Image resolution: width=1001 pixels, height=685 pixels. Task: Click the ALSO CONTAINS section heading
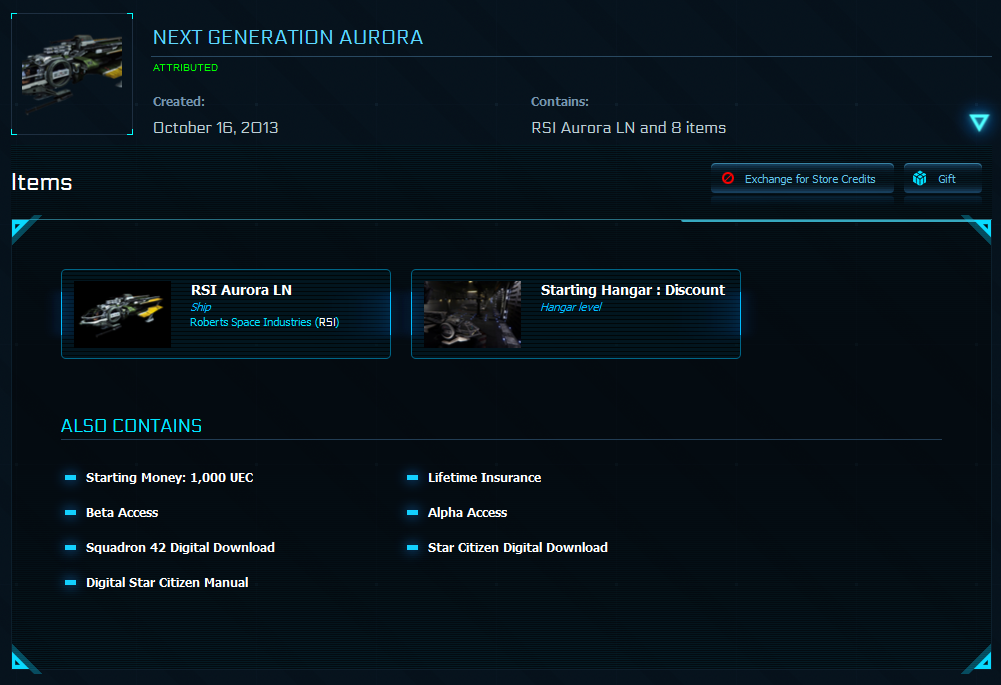pyautogui.click(x=132, y=426)
